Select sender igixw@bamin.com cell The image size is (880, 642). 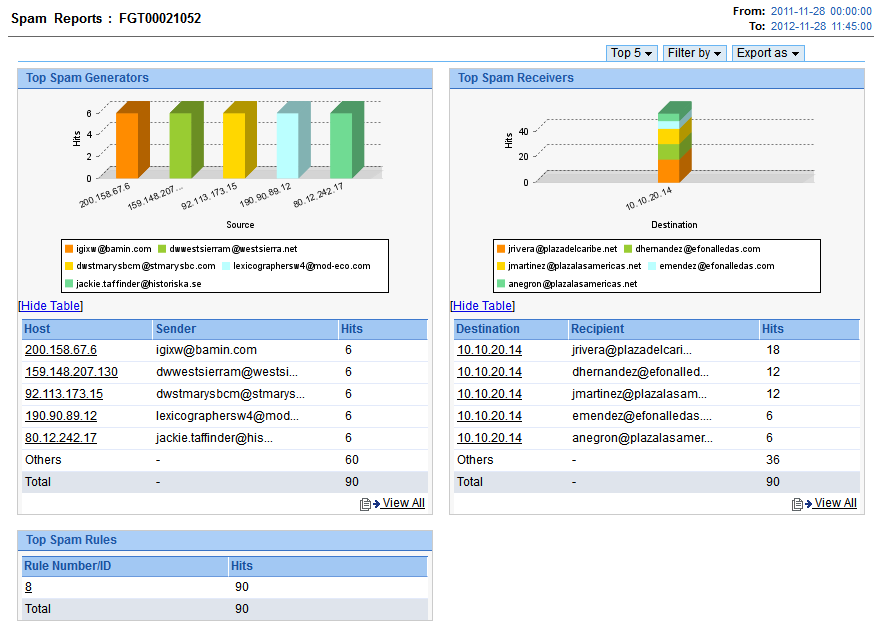(x=207, y=350)
